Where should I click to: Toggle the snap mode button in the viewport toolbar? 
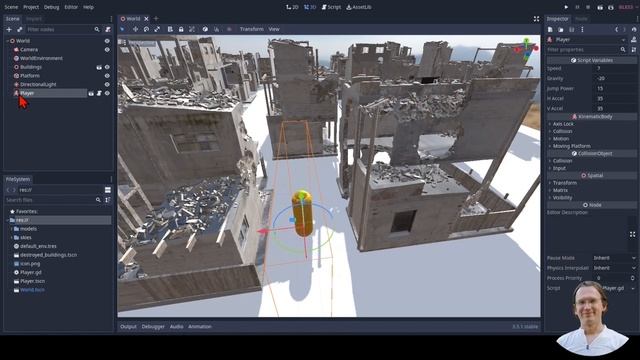pos(216,29)
